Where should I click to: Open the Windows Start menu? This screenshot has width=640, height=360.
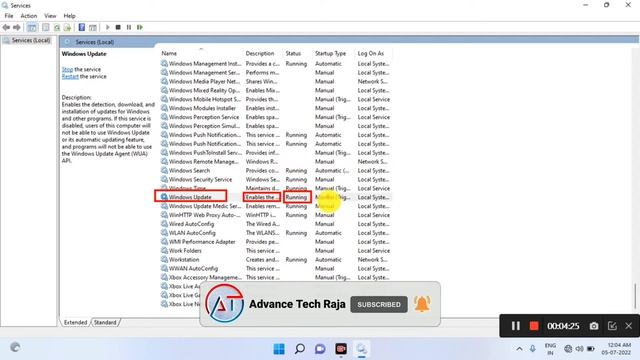[279, 349]
